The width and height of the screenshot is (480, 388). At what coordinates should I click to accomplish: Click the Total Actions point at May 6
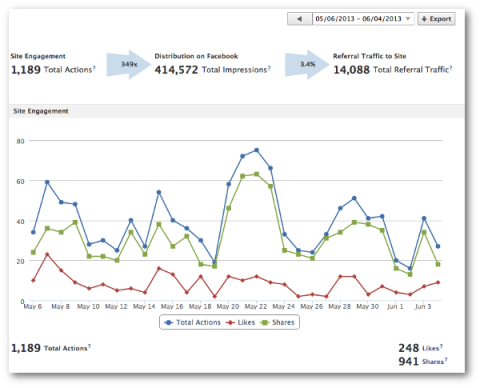tap(33, 232)
